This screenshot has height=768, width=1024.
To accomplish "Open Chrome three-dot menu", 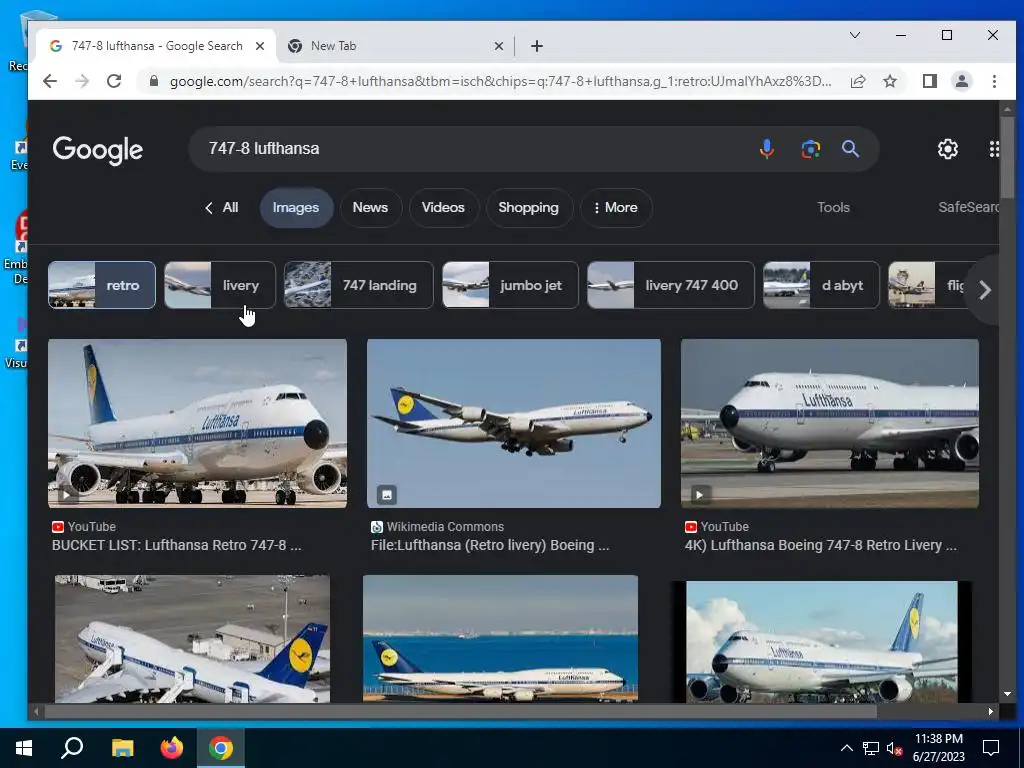I will (994, 81).
